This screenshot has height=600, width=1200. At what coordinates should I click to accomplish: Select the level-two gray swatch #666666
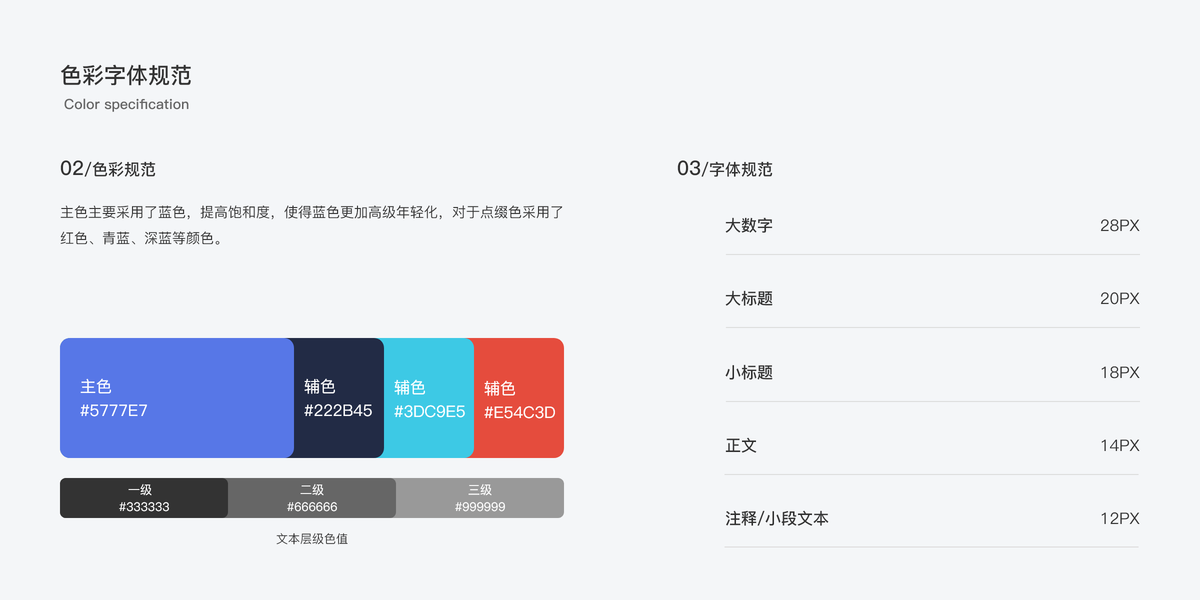click(312, 498)
